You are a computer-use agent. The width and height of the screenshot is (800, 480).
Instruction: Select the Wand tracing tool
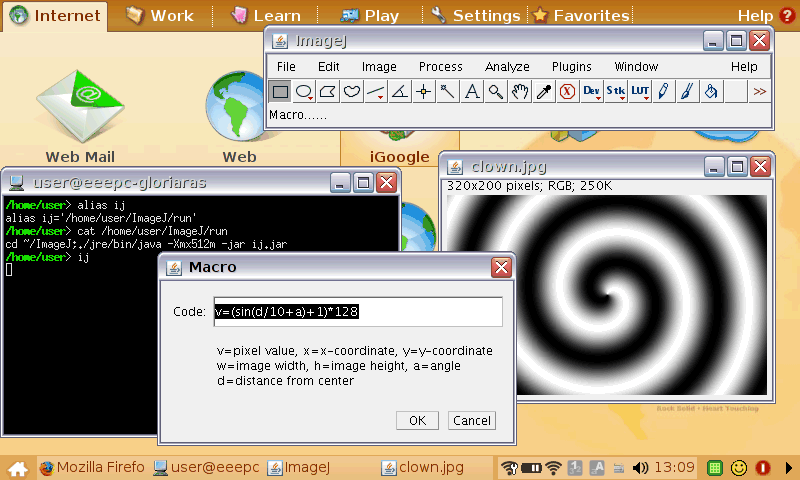pyautogui.click(x=447, y=92)
